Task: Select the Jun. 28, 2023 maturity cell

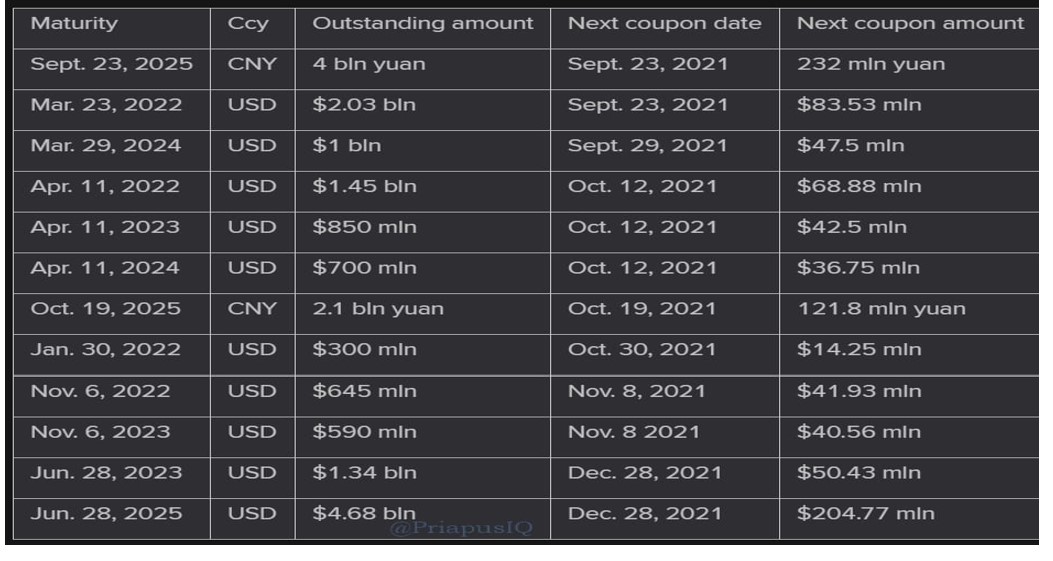Action: click(x=106, y=473)
